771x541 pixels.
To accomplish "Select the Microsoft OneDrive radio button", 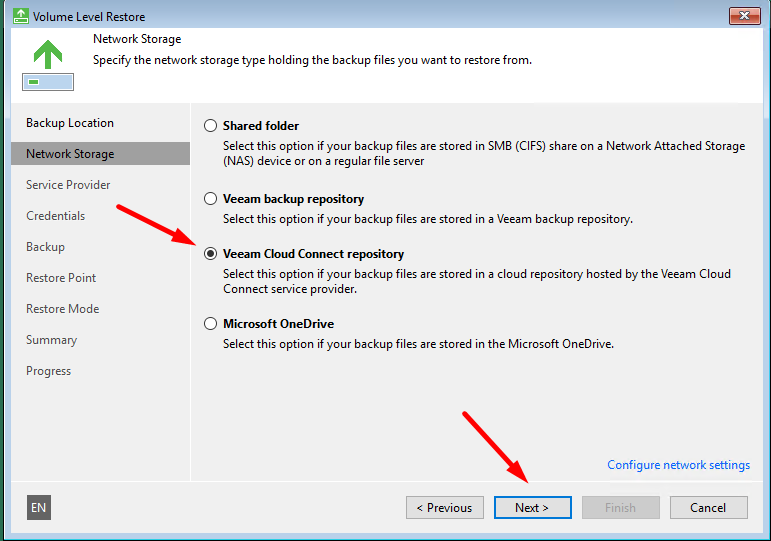I will pyautogui.click(x=210, y=324).
